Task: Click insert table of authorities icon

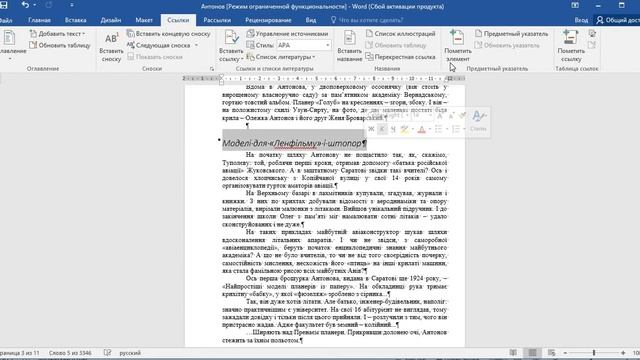Action: [592, 34]
